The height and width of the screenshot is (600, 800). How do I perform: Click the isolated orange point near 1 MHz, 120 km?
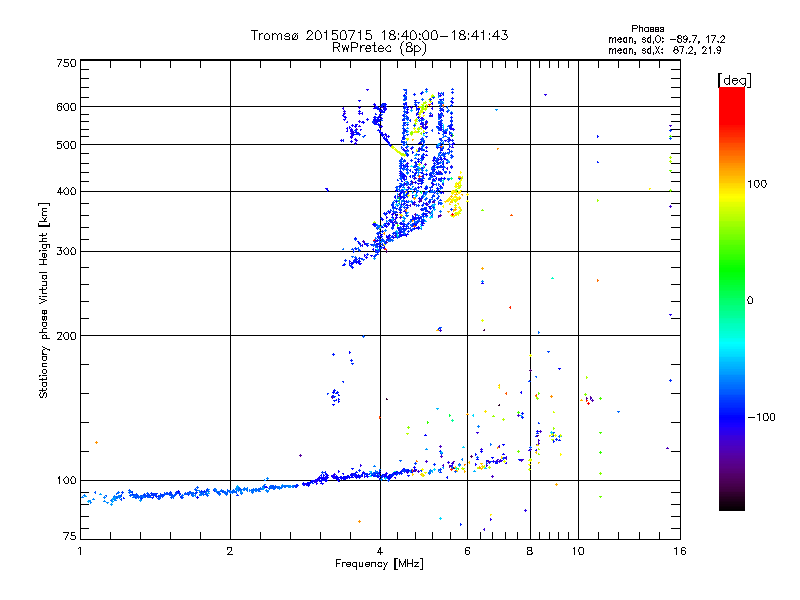coord(96,442)
